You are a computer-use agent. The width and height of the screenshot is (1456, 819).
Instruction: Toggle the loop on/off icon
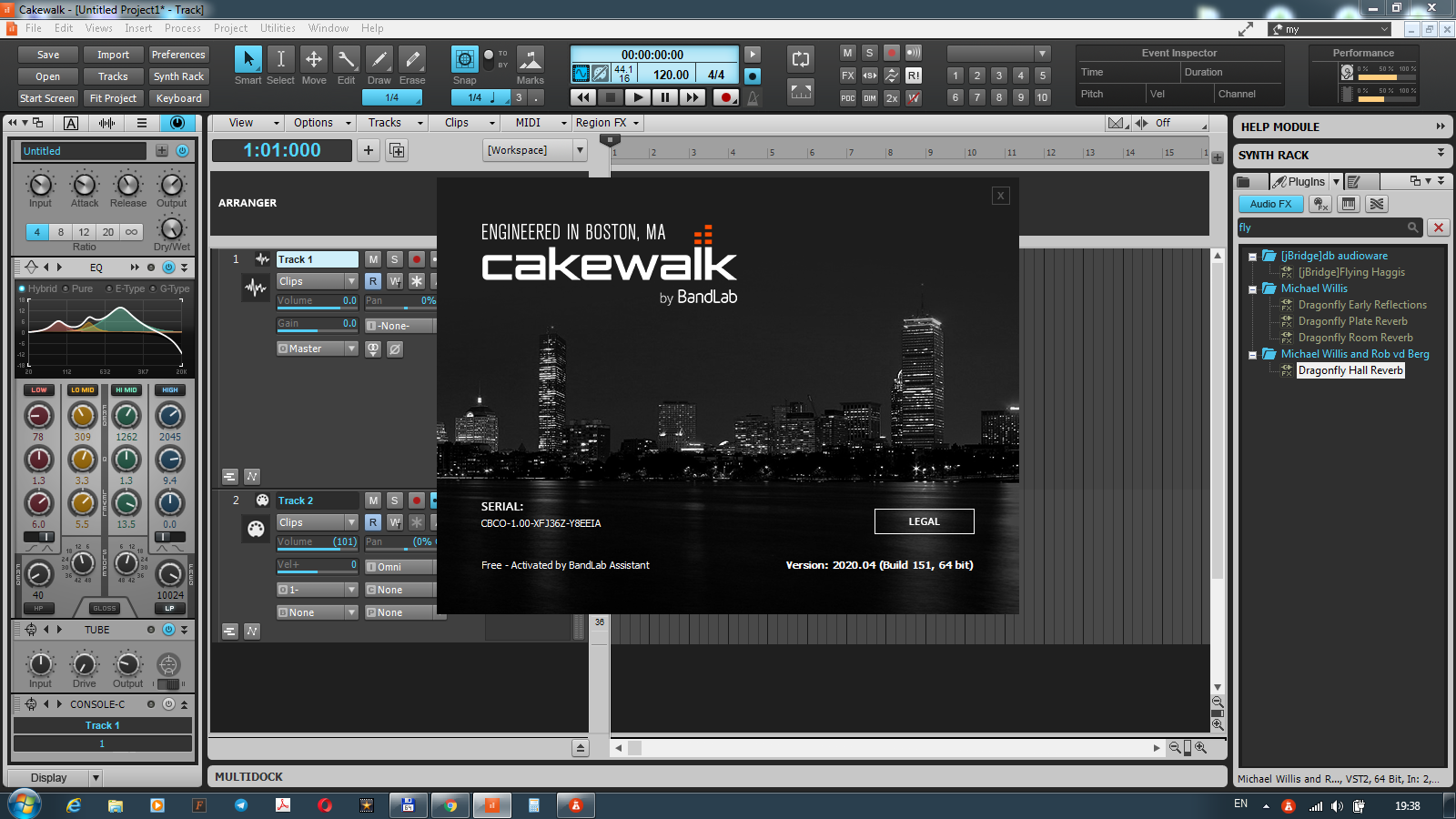tap(801, 59)
